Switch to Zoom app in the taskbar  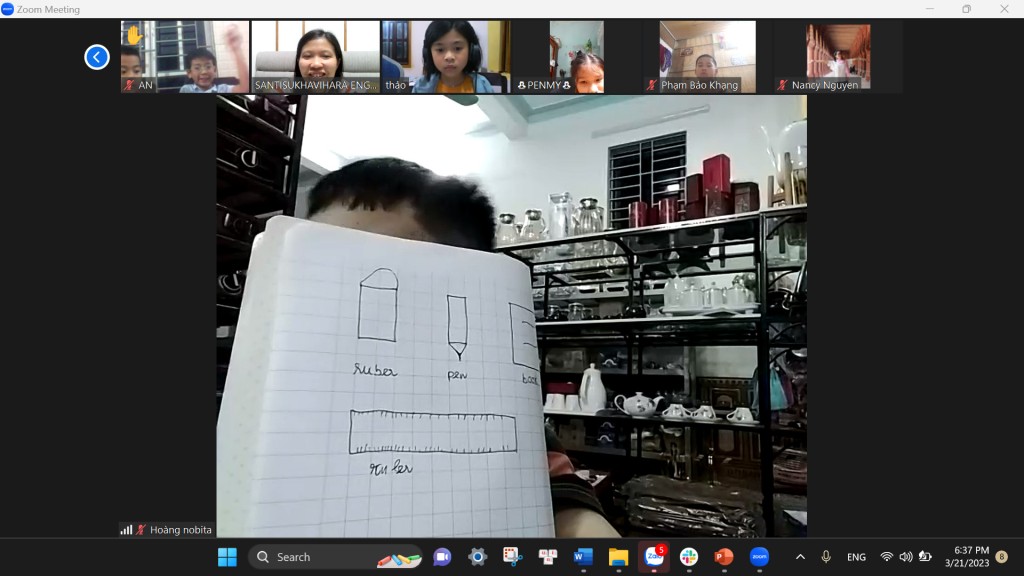click(759, 557)
